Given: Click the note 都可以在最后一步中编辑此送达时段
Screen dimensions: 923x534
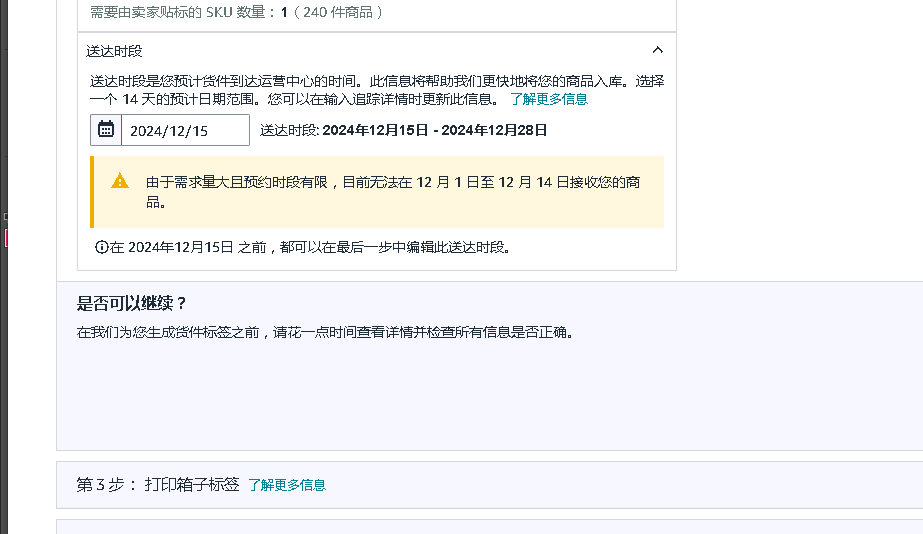Looking at the screenshot, I should pos(394,247).
